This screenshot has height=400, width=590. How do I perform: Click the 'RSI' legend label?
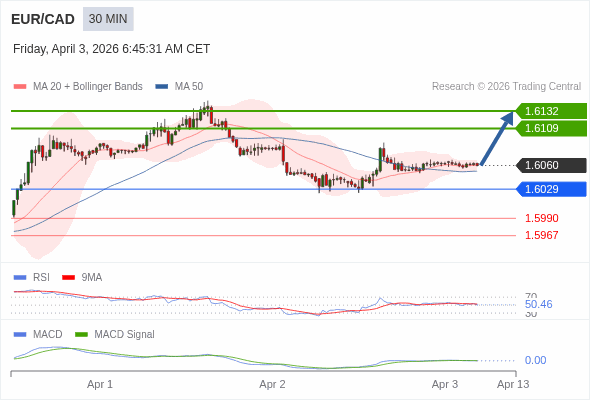coord(41,278)
